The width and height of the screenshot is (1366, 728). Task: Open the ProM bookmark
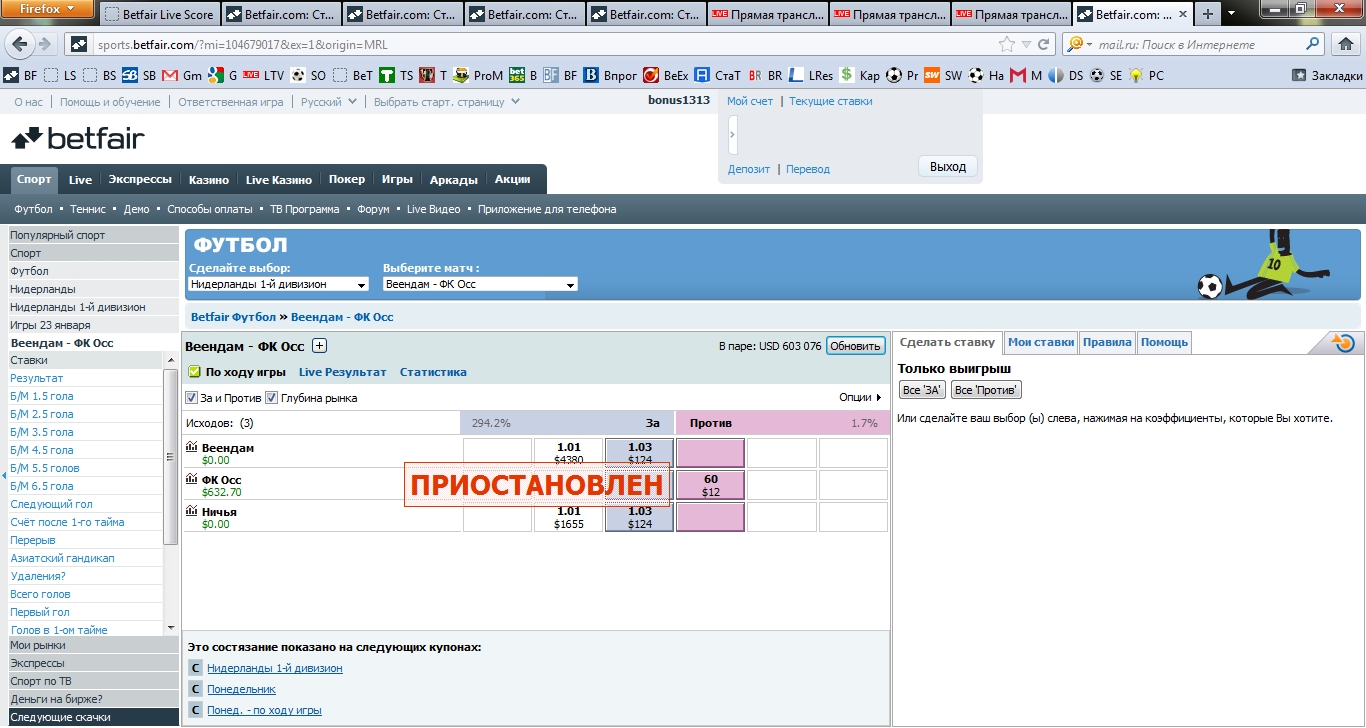478,75
